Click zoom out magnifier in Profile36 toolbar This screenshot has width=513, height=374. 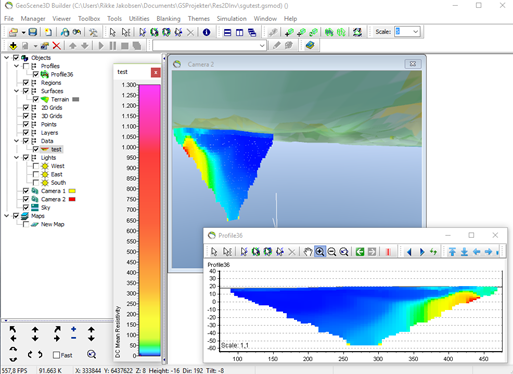point(332,252)
